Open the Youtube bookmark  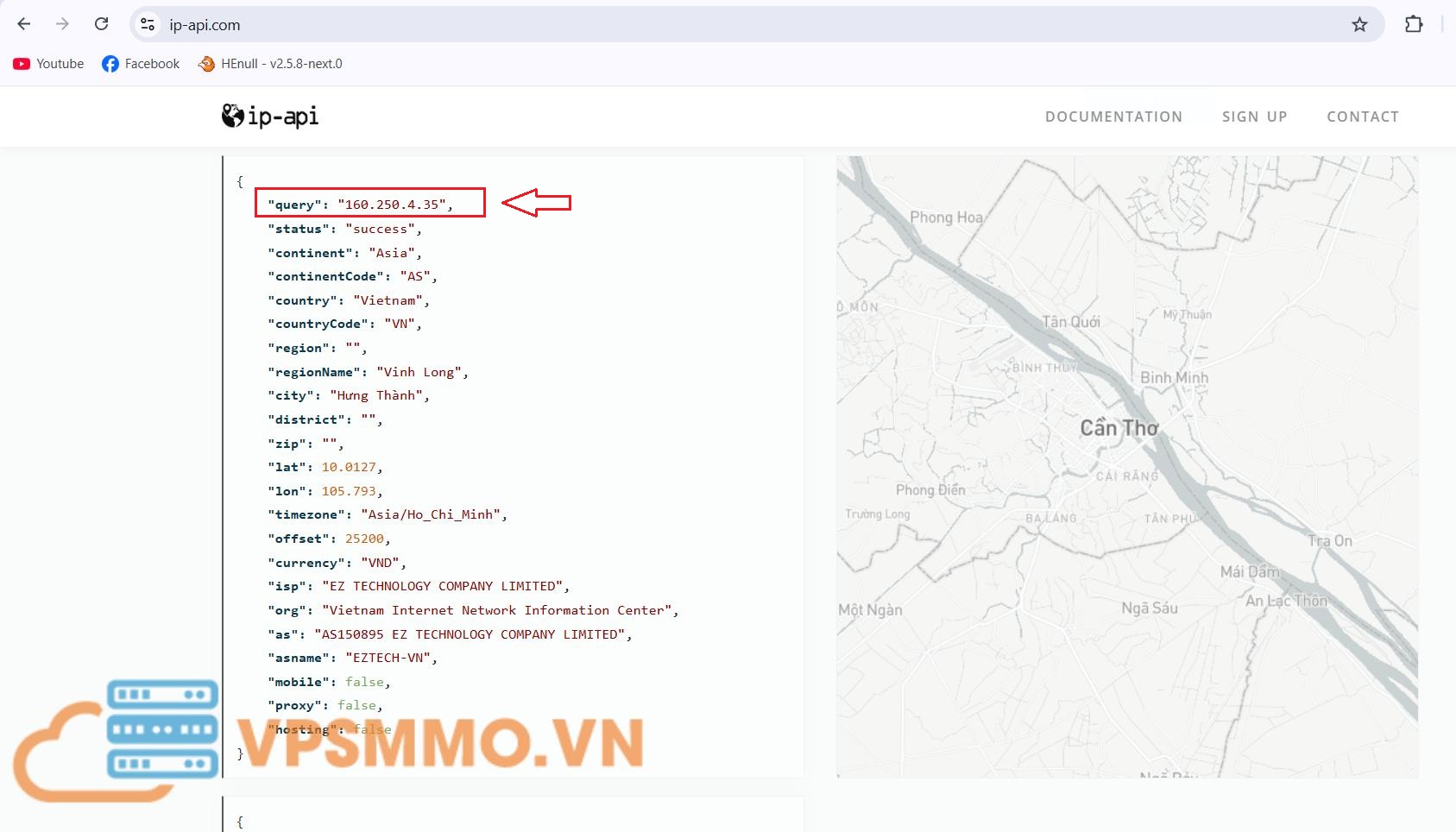coord(48,64)
